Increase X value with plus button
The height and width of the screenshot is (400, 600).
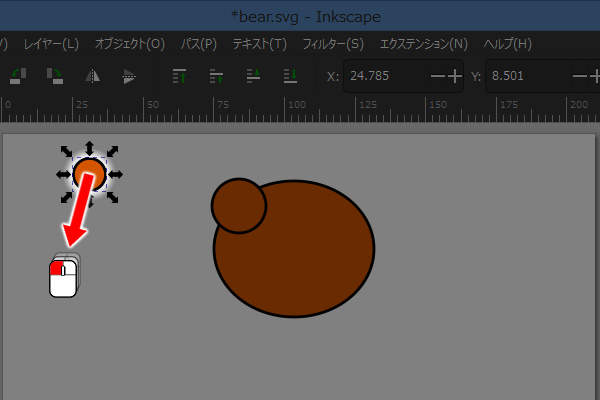coord(455,76)
